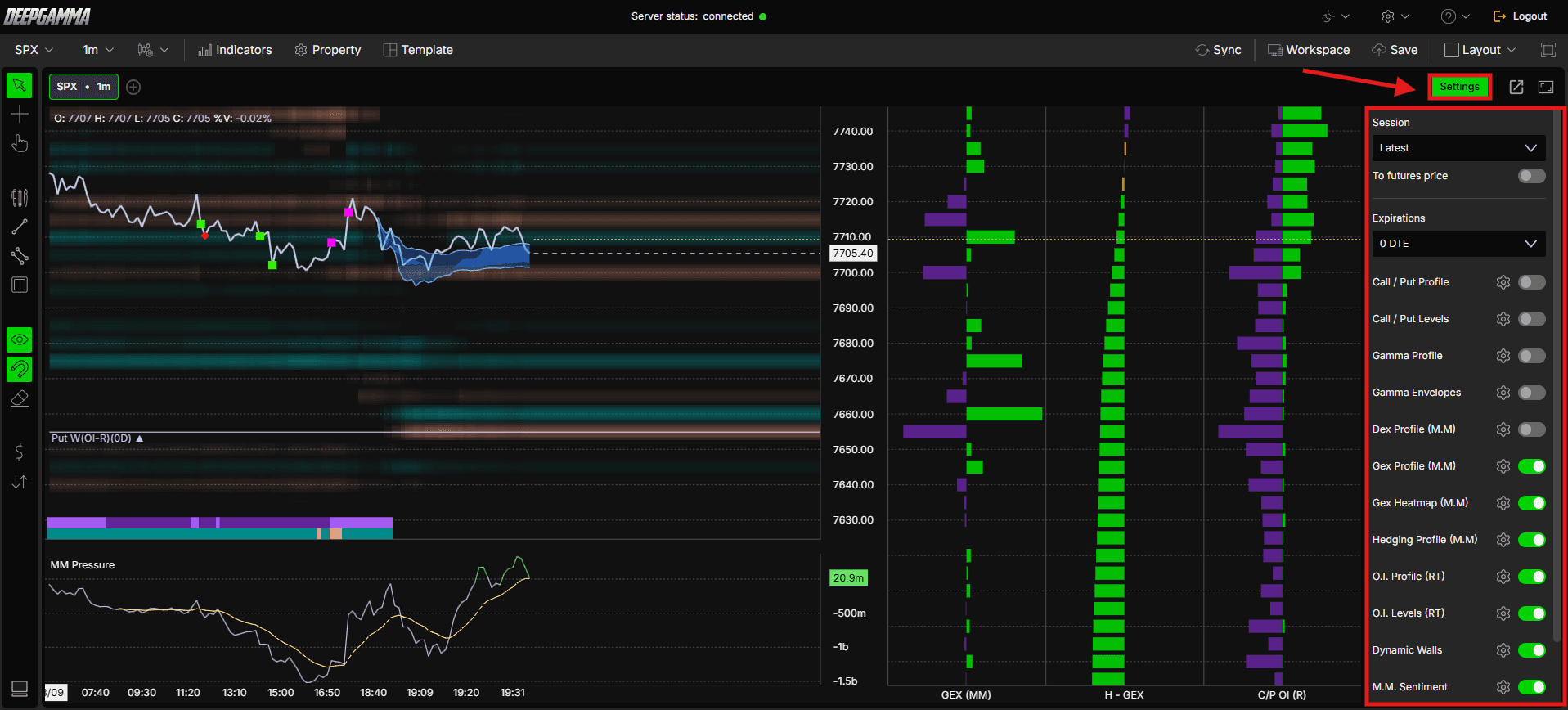Open Gex Heatmap (M.M) gear settings
The width and height of the screenshot is (1568, 710).
pyautogui.click(x=1503, y=503)
